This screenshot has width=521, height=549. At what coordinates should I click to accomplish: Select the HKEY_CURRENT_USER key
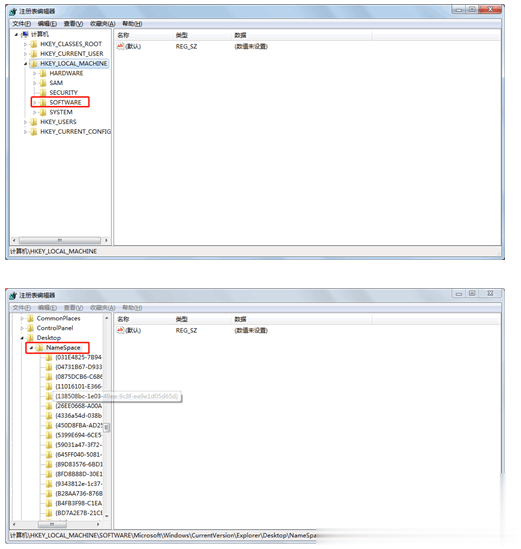[x=72, y=54]
